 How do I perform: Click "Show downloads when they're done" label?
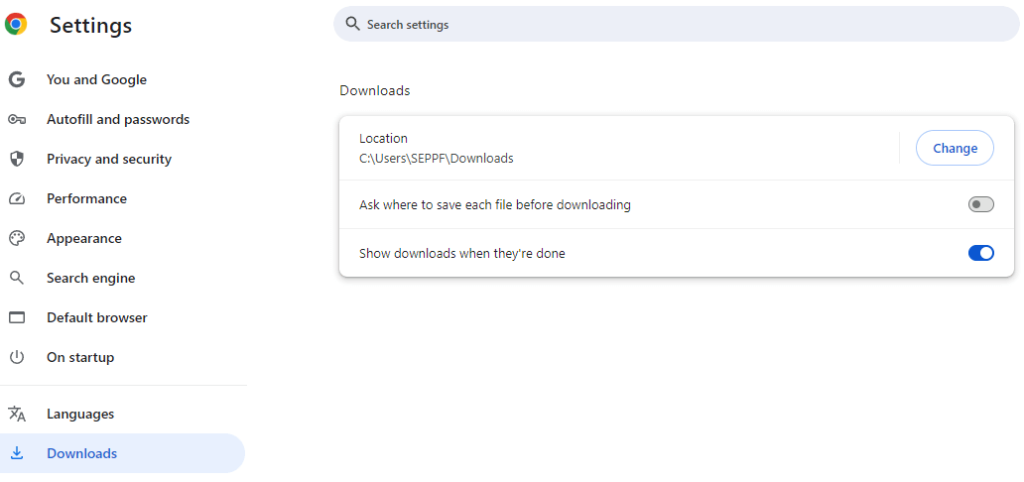click(x=462, y=253)
